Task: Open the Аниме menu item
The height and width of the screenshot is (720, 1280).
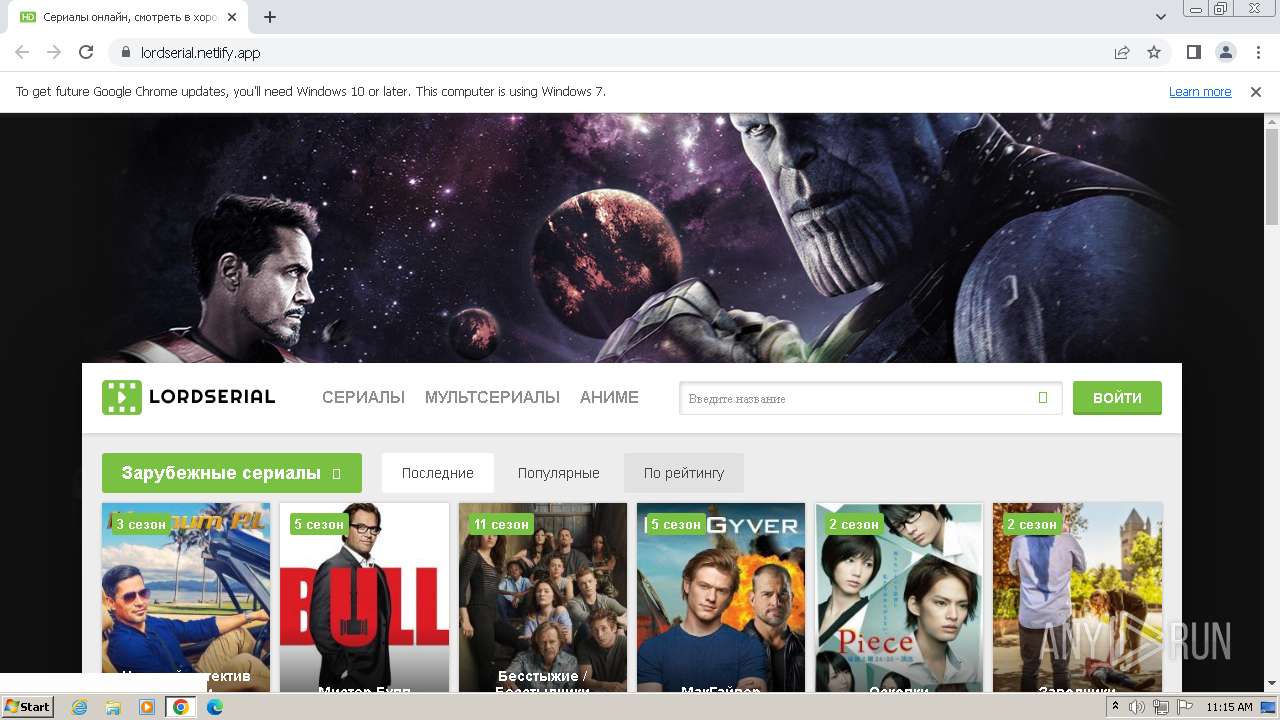Action: click(609, 397)
